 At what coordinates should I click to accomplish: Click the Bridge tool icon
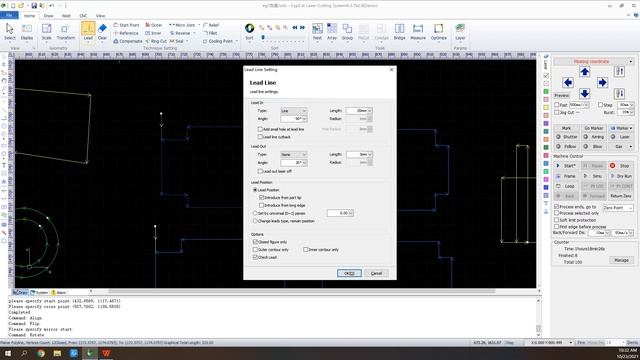point(400,32)
